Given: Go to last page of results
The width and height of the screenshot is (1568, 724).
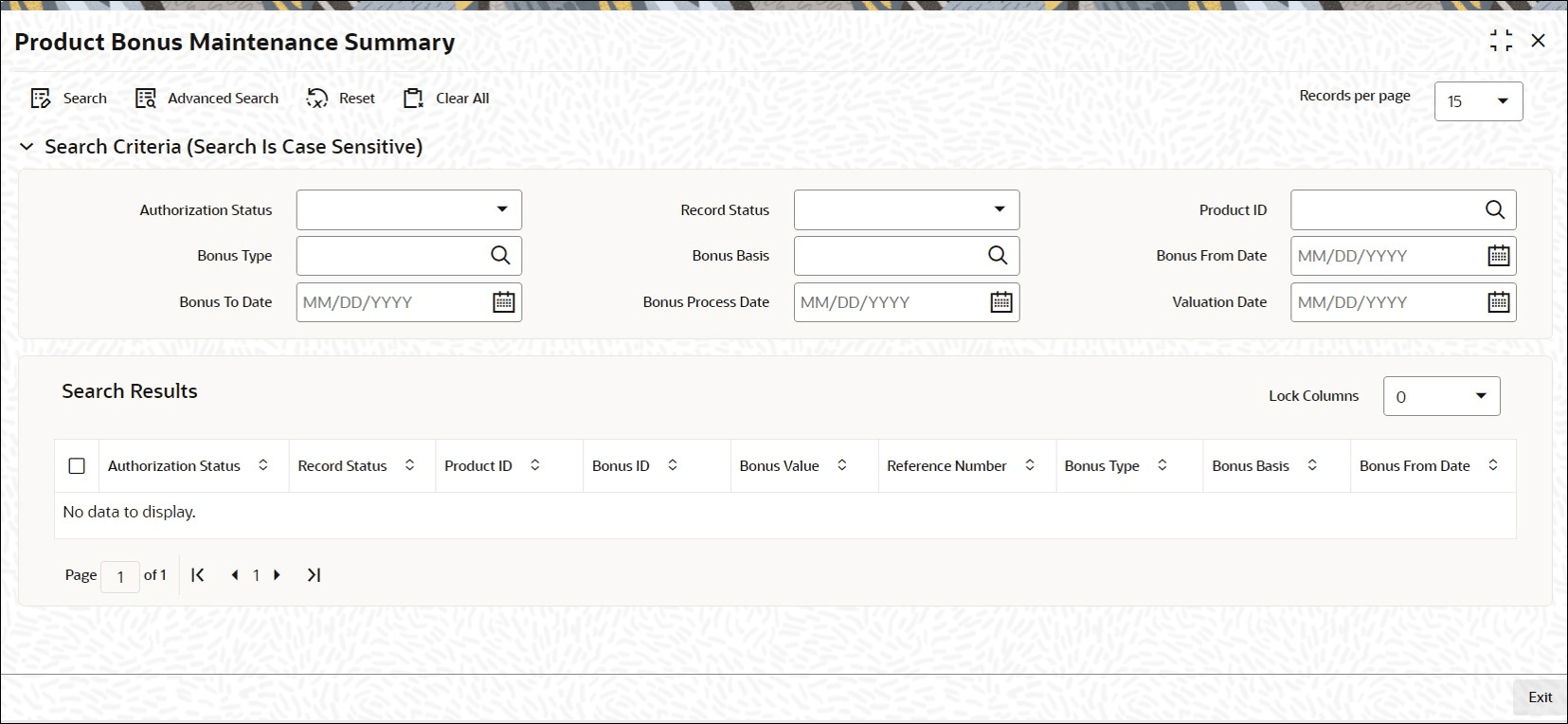Looking at the screenshot, I should point(315,575).
